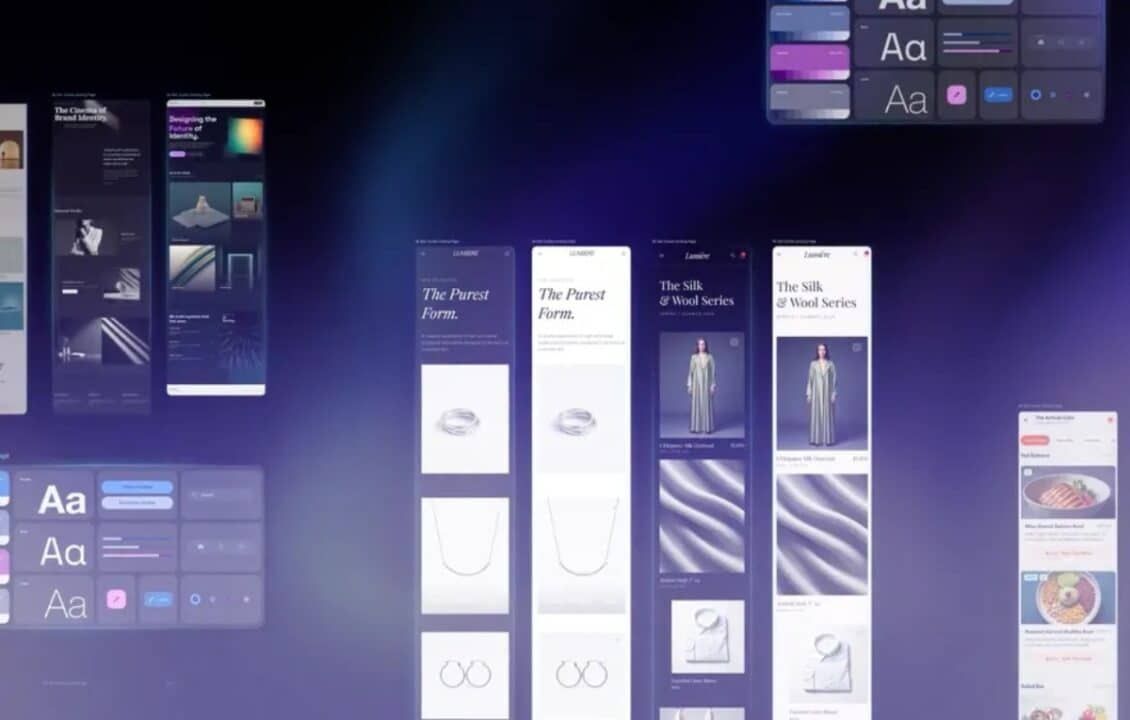Screen dimensions: 1130x720
Task: Click the search field in lower-left style guide
Action: pos(221,494)
